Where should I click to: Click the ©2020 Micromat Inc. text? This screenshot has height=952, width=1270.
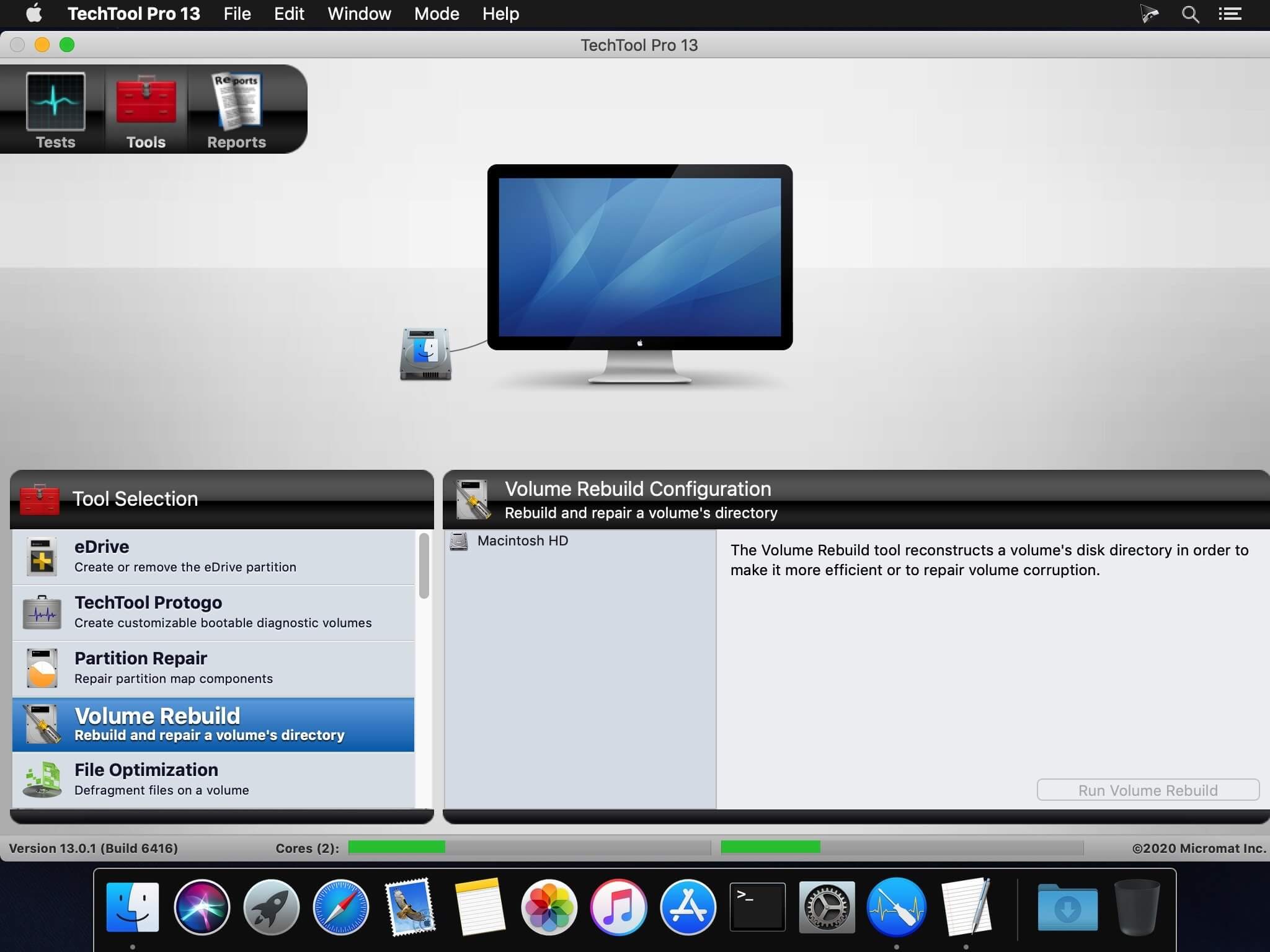pyautogui.click(x=1199, y=848)
